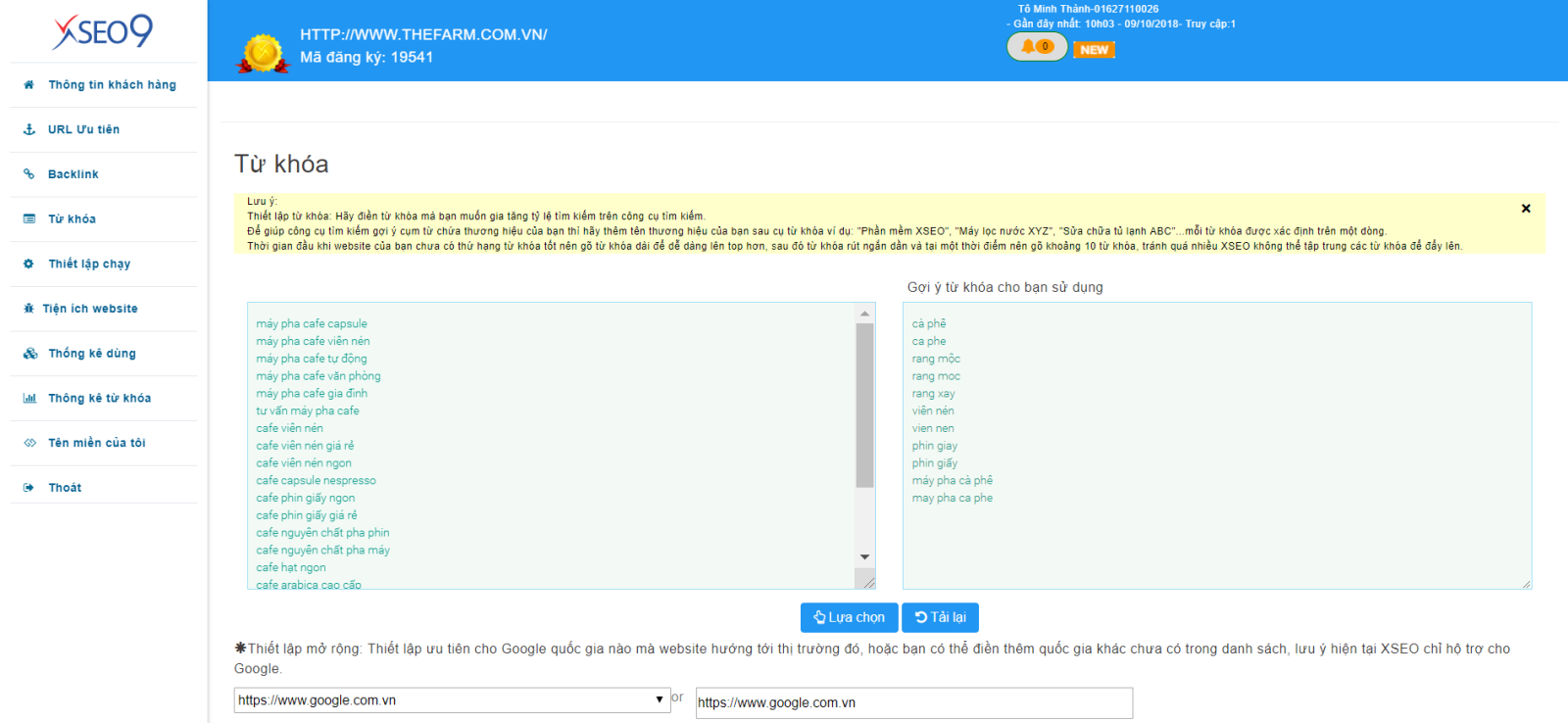
Task: Open Tiện ích website menu item
Action: [90, 309]
